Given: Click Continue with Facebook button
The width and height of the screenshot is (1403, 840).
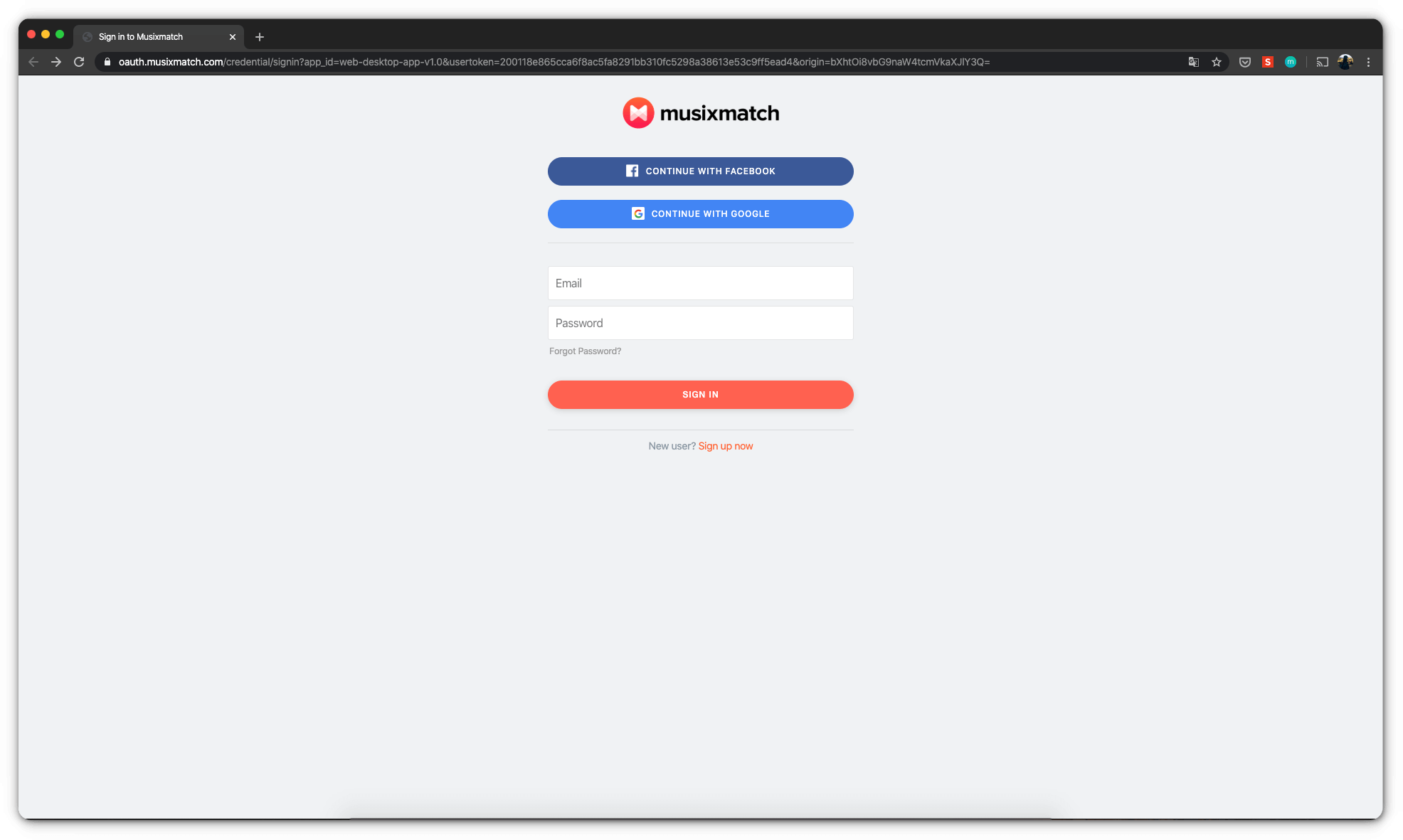Looking at the screenshot, I should point(700,171).
